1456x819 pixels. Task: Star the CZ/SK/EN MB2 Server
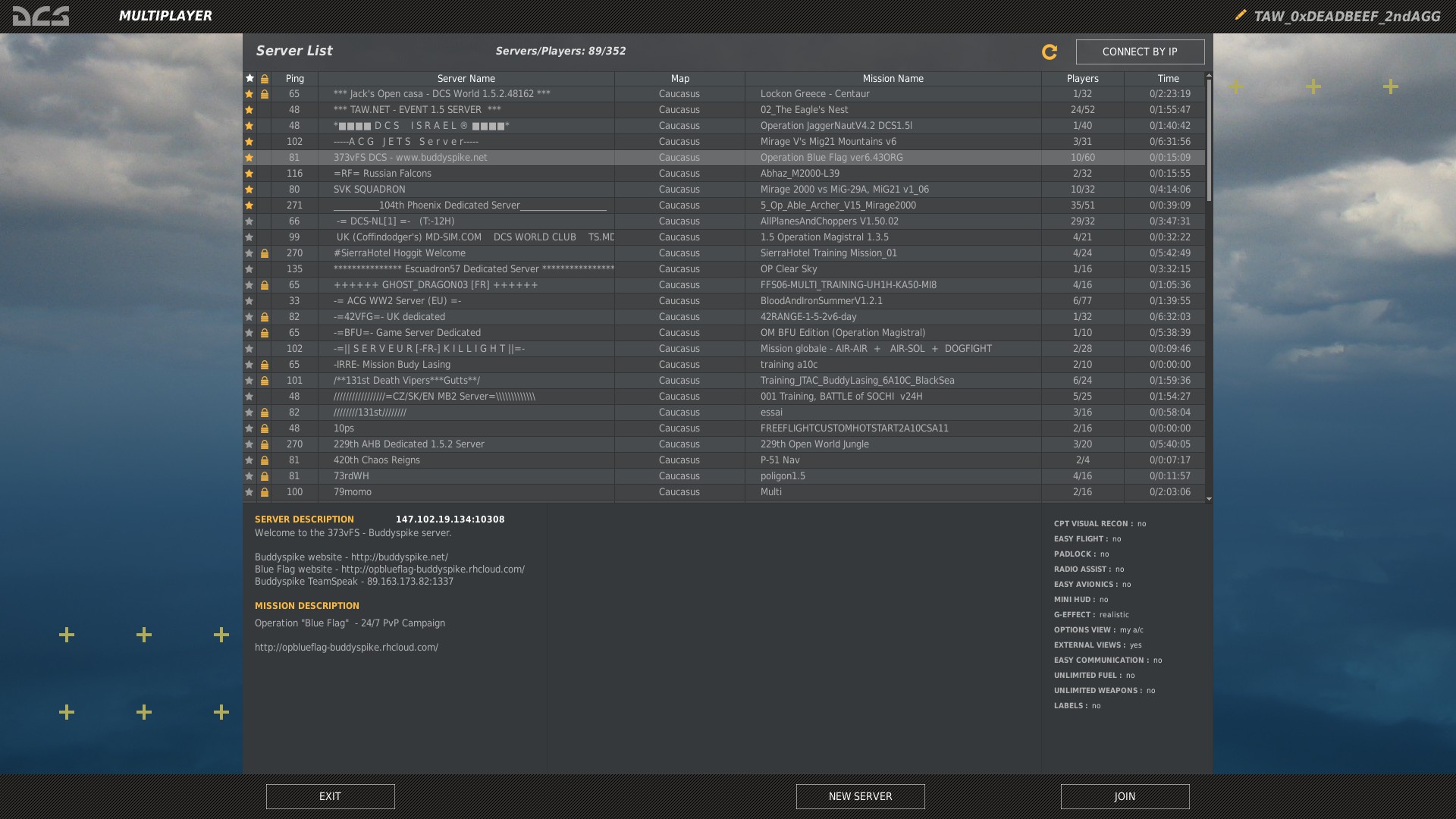[249, 397]
